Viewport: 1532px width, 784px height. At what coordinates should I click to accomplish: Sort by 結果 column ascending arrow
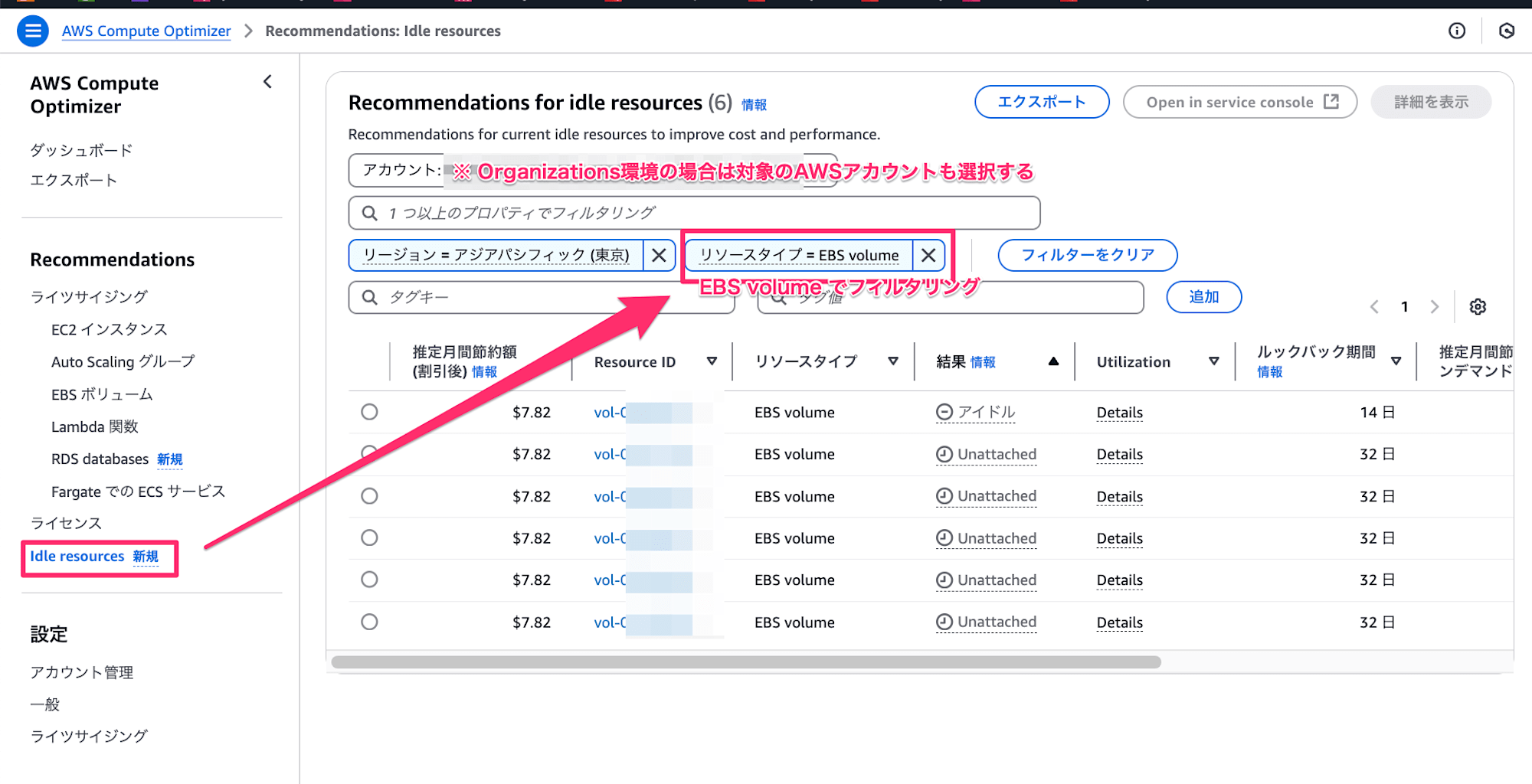(1053, 361)
